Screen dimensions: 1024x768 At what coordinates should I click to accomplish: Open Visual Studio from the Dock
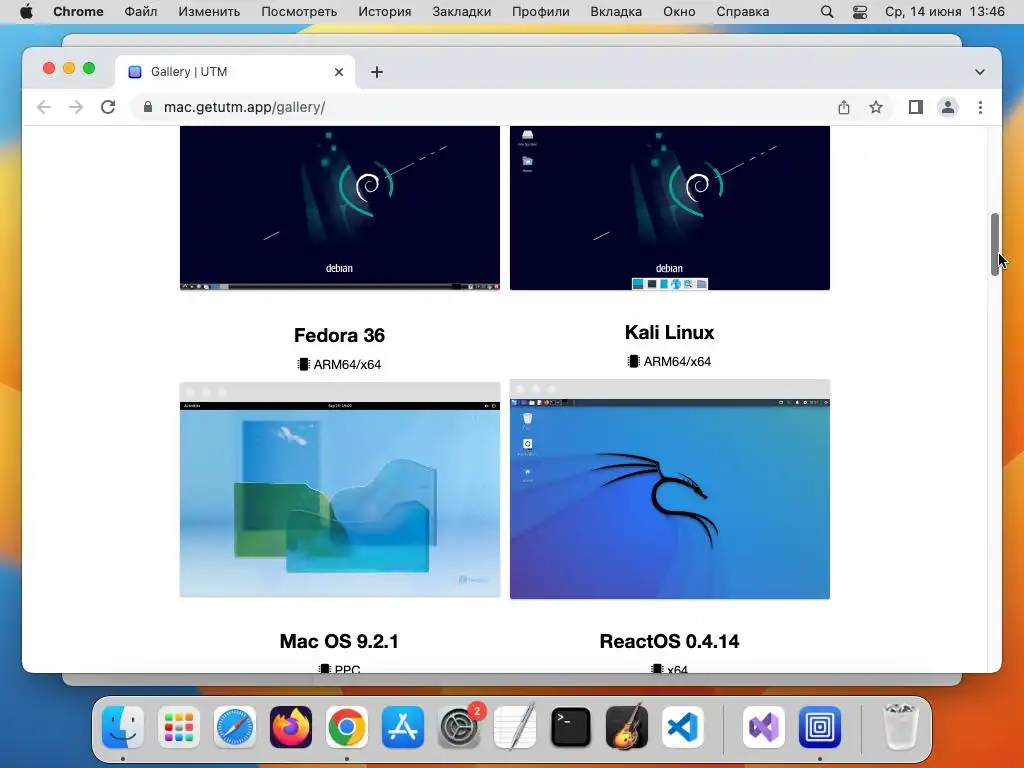(x=763, y=727)
